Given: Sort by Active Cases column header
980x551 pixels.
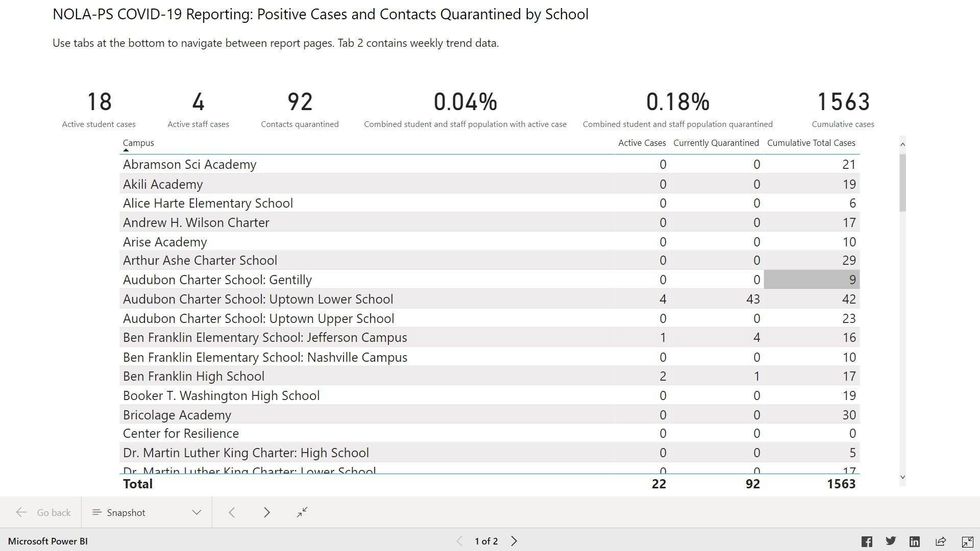Looking at the screenshot, I should point(641,143).
